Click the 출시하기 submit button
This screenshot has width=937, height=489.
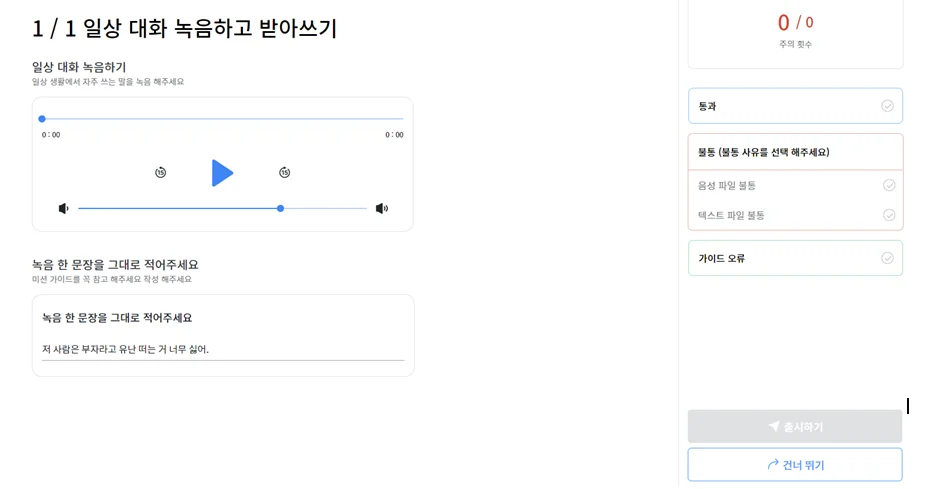(x=795, y=426)
